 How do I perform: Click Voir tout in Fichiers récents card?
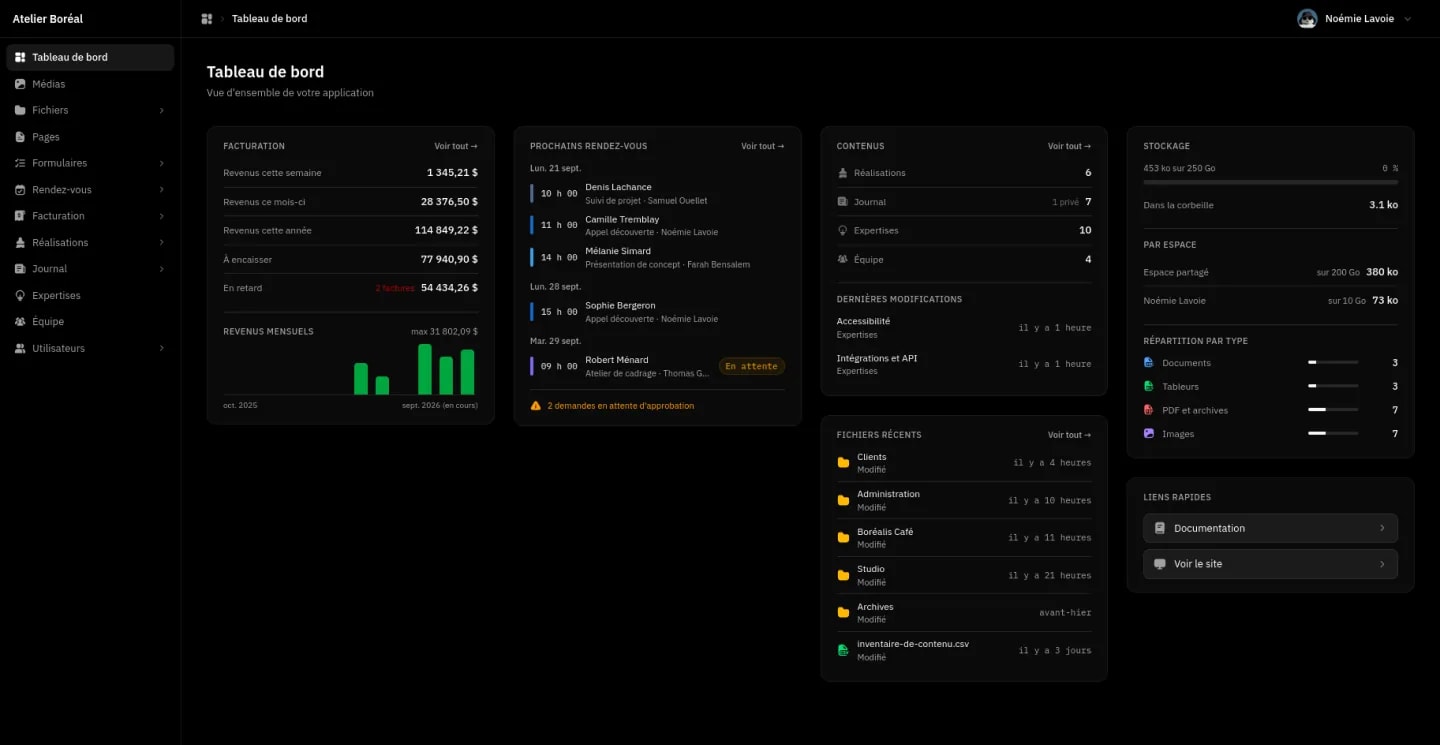tap(1070, 435)
